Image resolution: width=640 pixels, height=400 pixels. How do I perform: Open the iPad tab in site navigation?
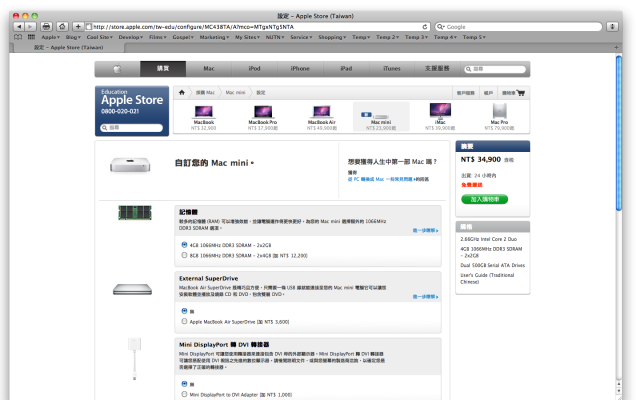point(346,69)
